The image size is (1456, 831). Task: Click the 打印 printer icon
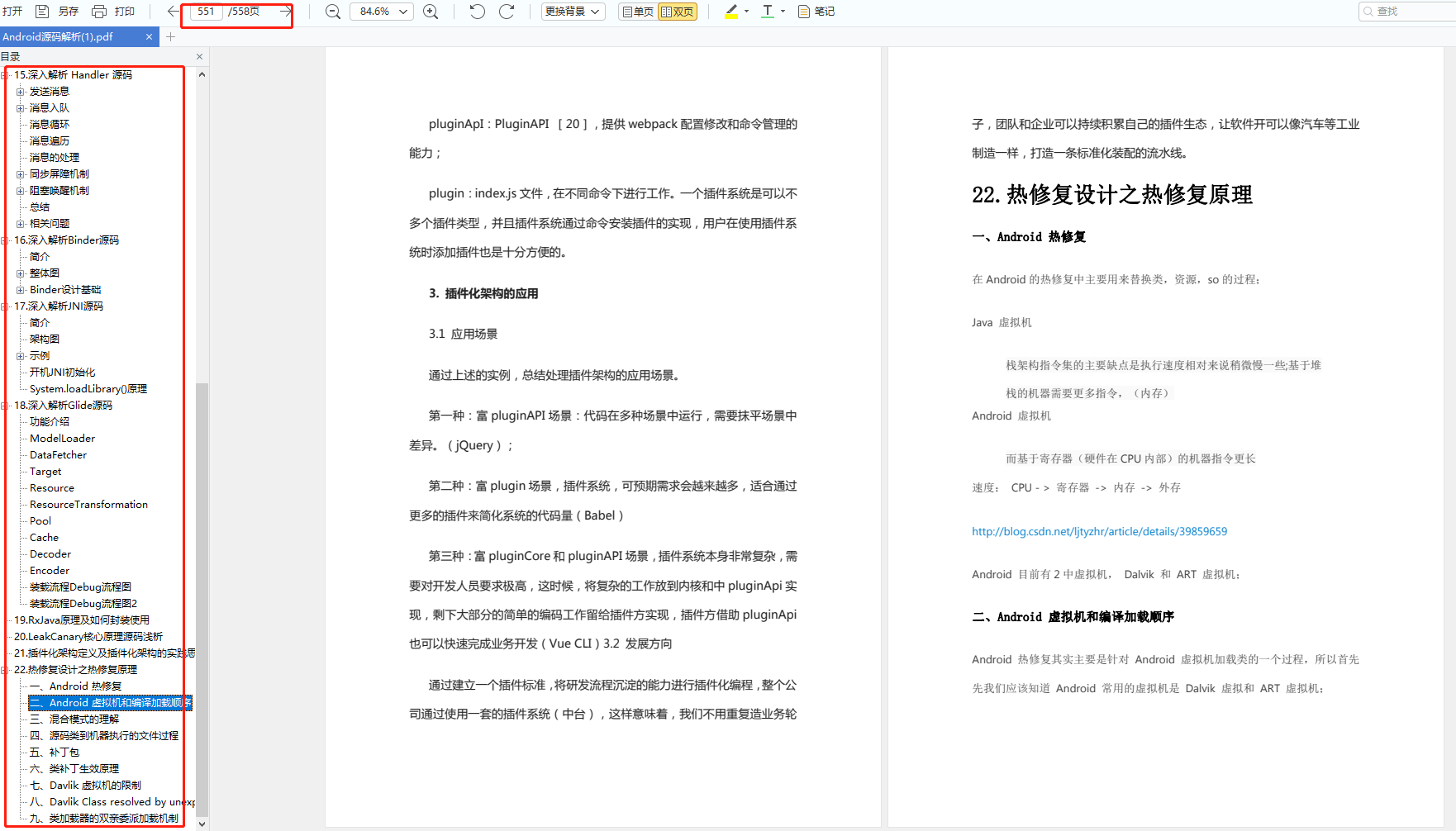[99, 12]
